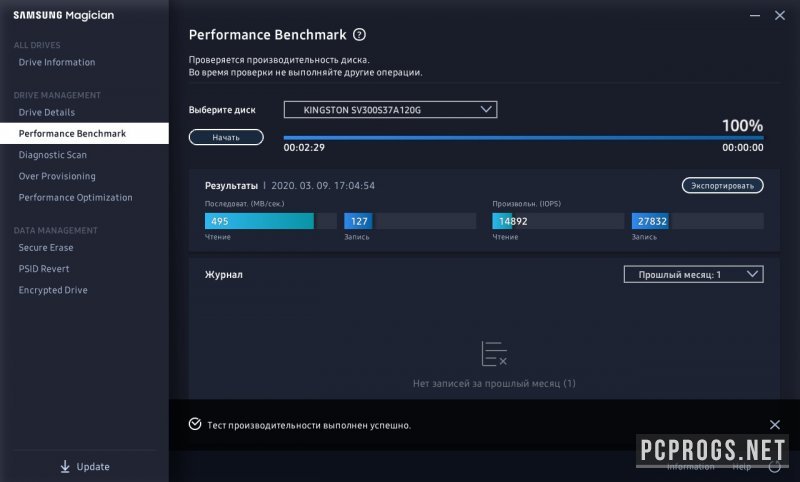Click the empty journal list icon
The image size is (800, 482).
[494, 353]
